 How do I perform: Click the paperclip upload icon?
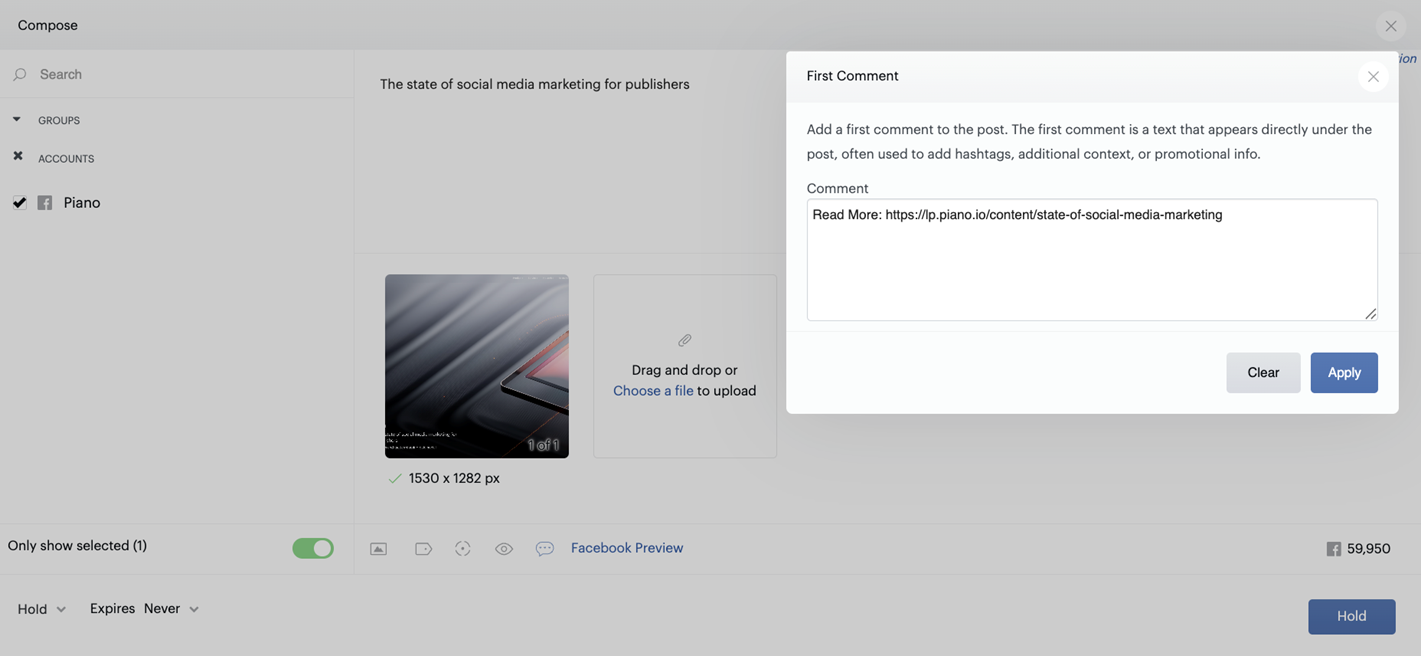click(685, 340)
